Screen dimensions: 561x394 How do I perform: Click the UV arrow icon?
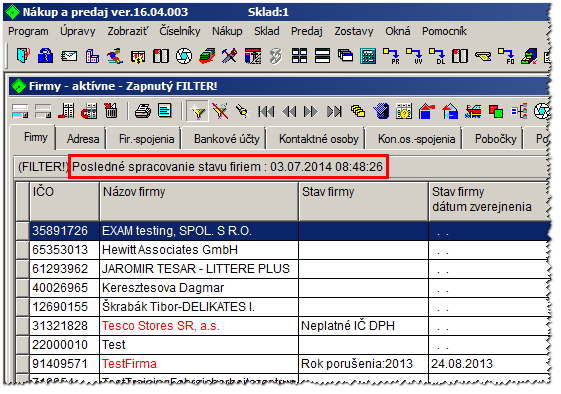(414, 56)
